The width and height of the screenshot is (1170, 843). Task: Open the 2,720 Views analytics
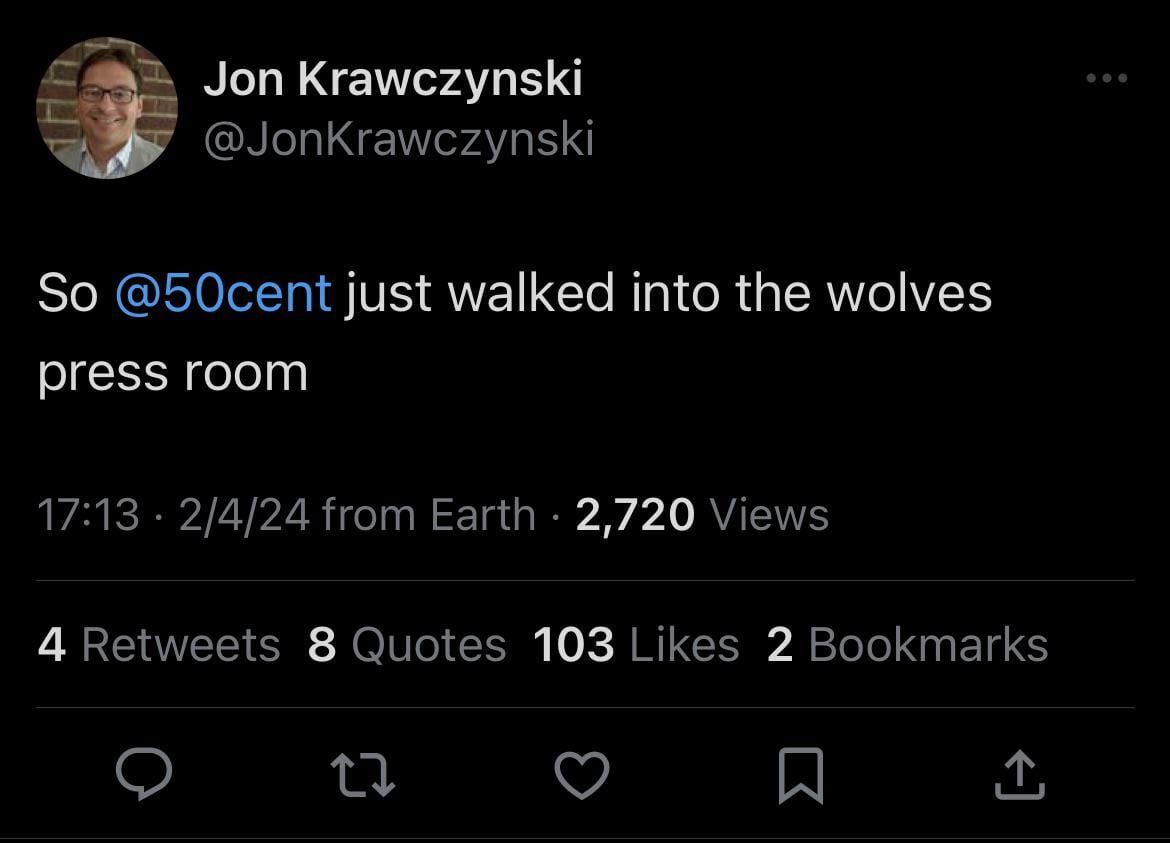tap(702, 515)
